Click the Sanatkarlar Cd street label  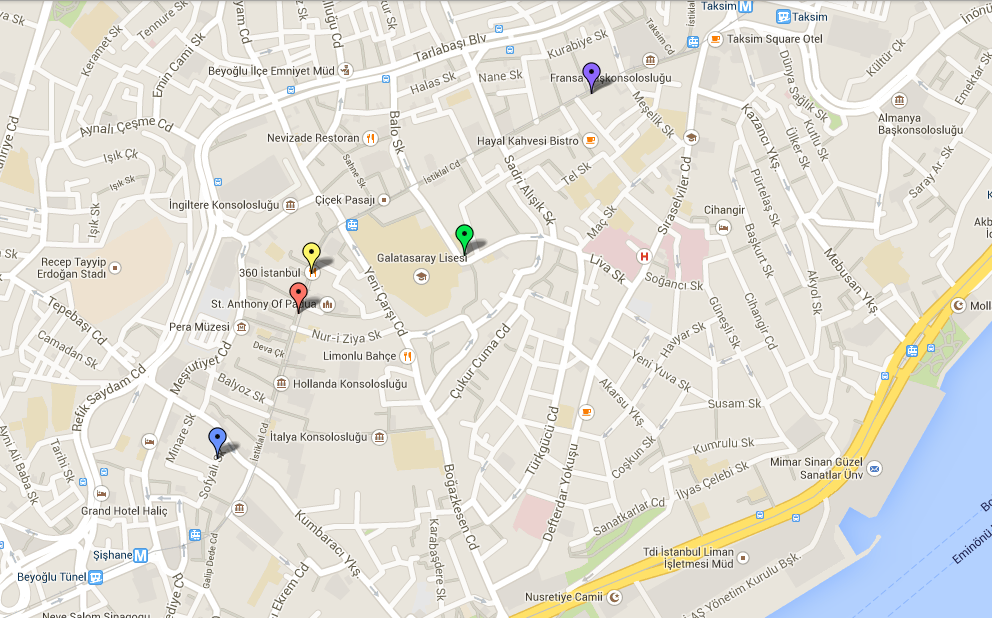[x=629, y=516]
